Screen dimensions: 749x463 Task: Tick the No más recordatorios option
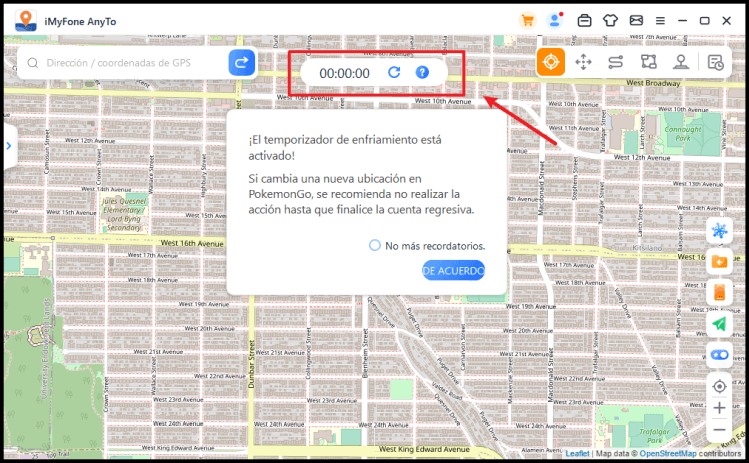[375, 246]
